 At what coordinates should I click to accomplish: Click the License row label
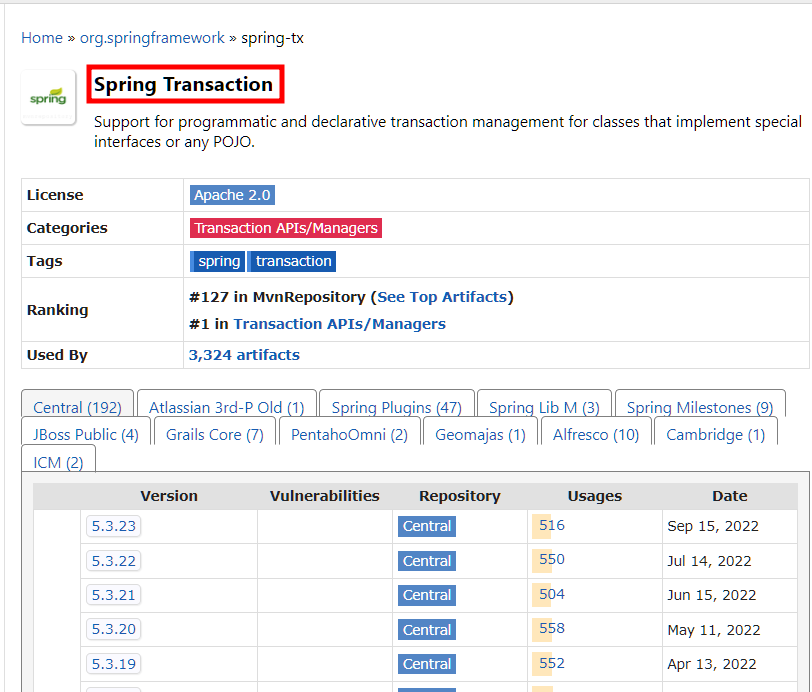tap(55, 195)
